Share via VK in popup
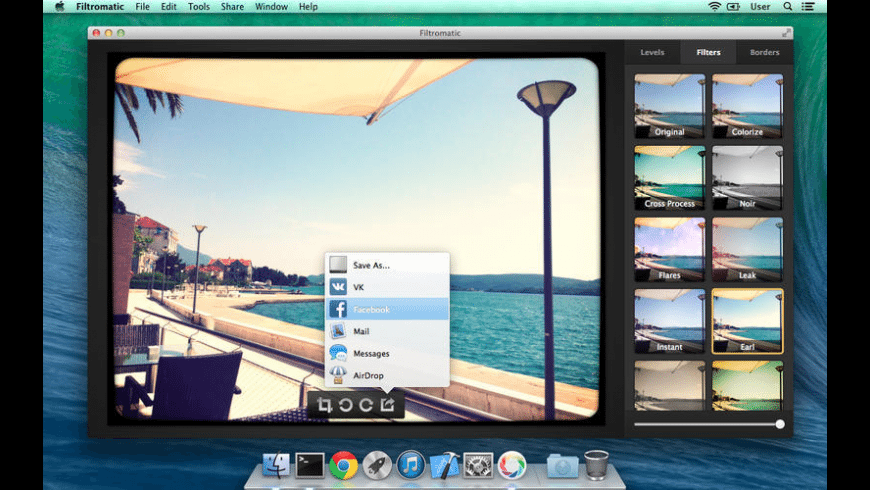This screenshot has width=870, height=490. pyautogui.click(x=386, y=287)
